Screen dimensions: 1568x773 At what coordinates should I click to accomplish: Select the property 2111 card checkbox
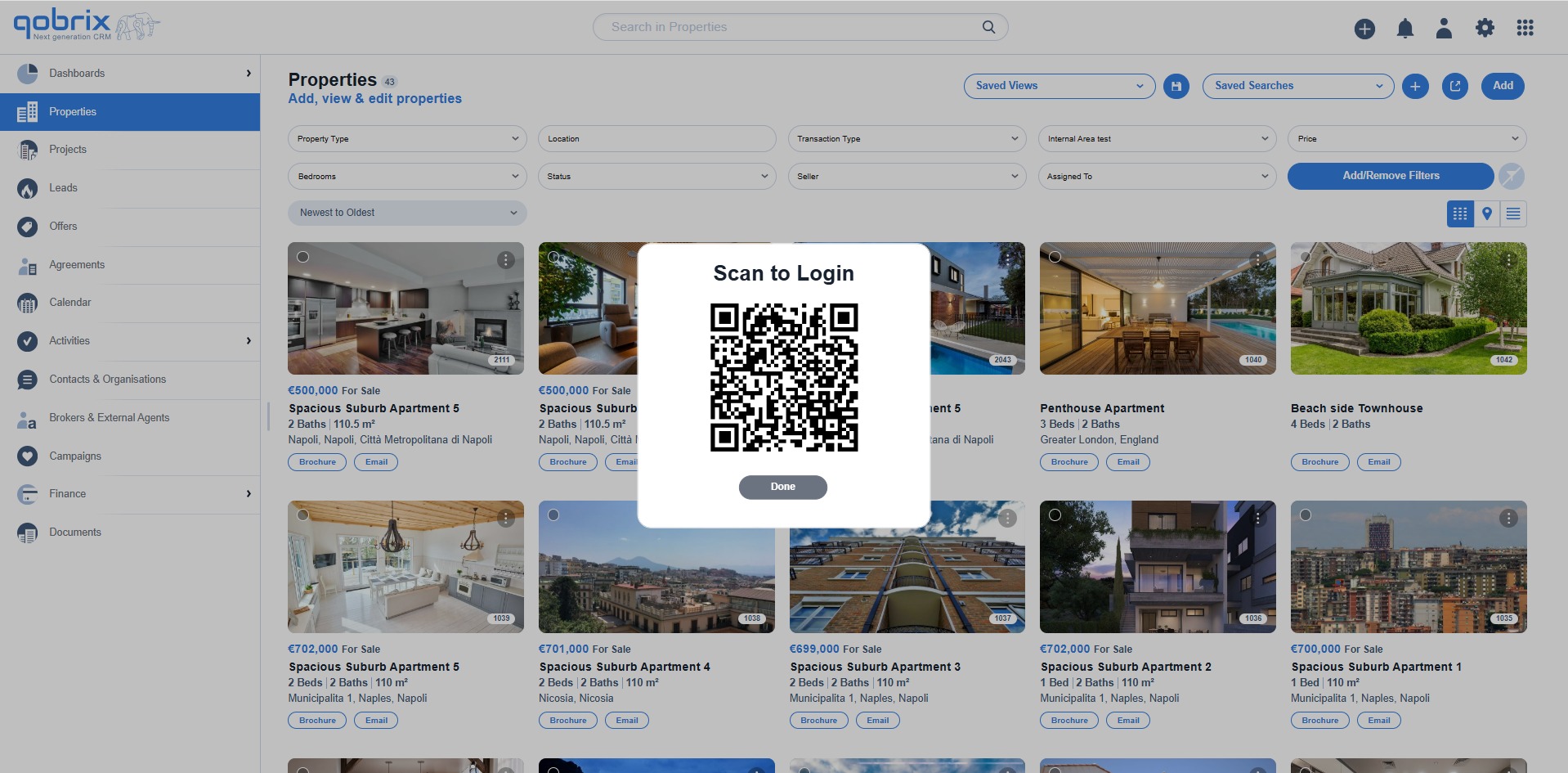click(x=302, y=257)
